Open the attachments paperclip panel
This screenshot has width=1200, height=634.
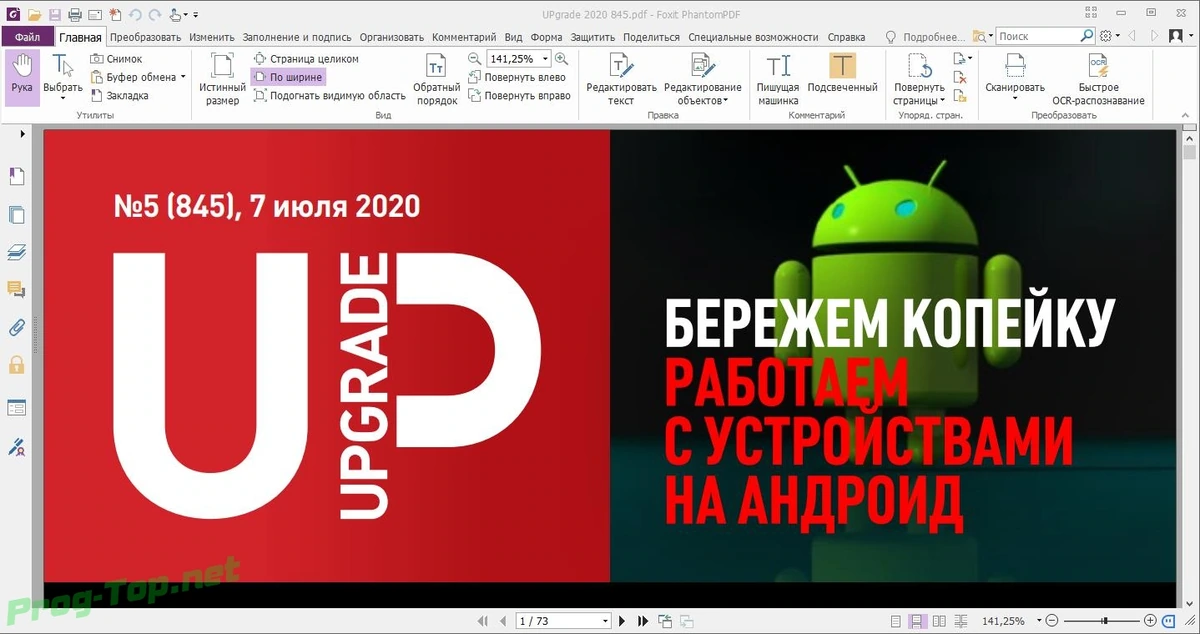click(15, 327)
